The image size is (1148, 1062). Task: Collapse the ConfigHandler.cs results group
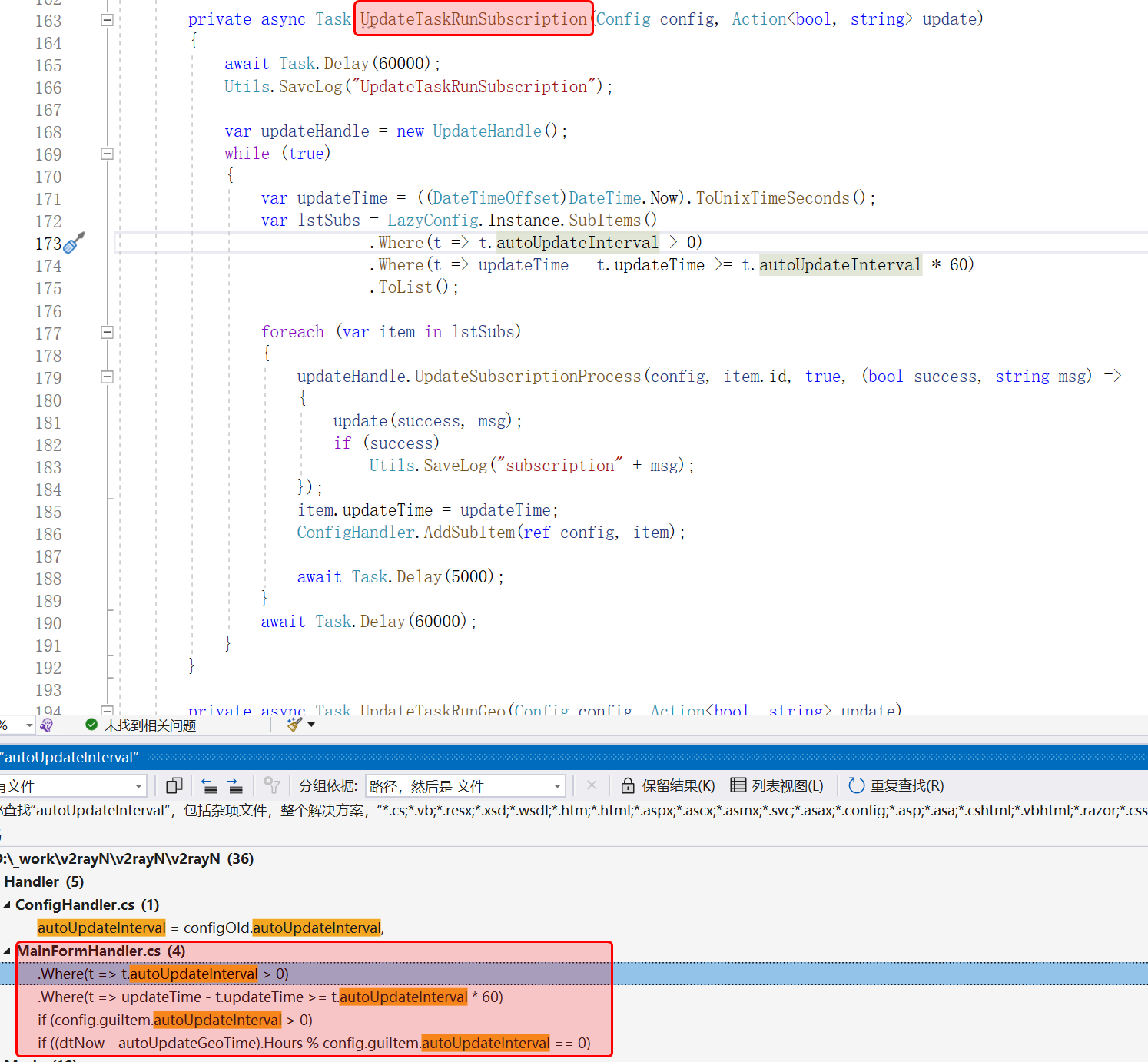(x=7, y=905)
